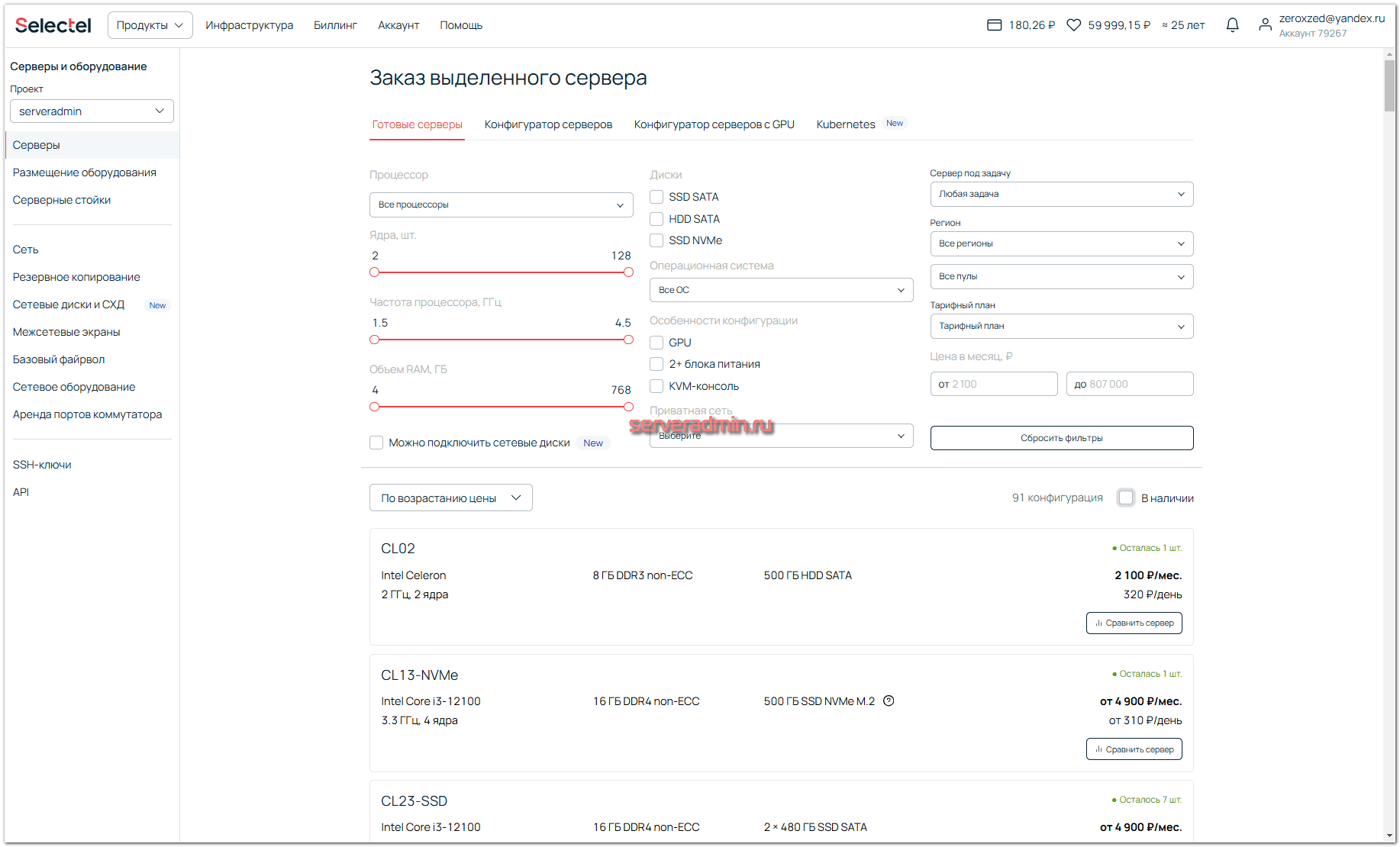Screen dimensions: 1400x847
Task: Check the GPU configuration option
Action: [656, 343]
